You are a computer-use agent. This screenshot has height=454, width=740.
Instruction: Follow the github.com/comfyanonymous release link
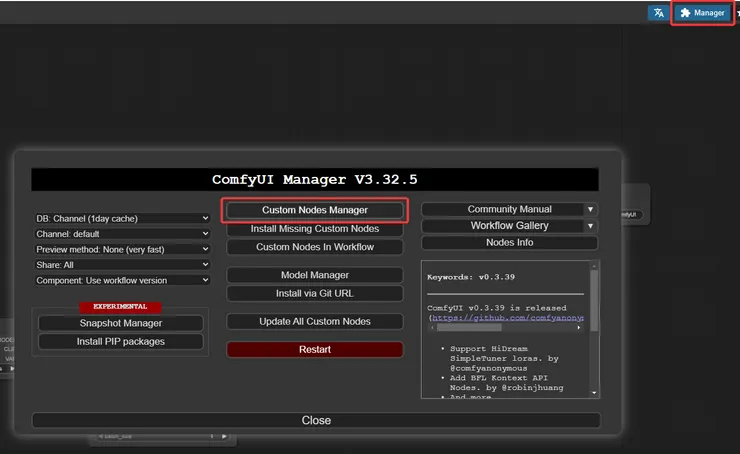pyautogui.click(x=508, y=318)
